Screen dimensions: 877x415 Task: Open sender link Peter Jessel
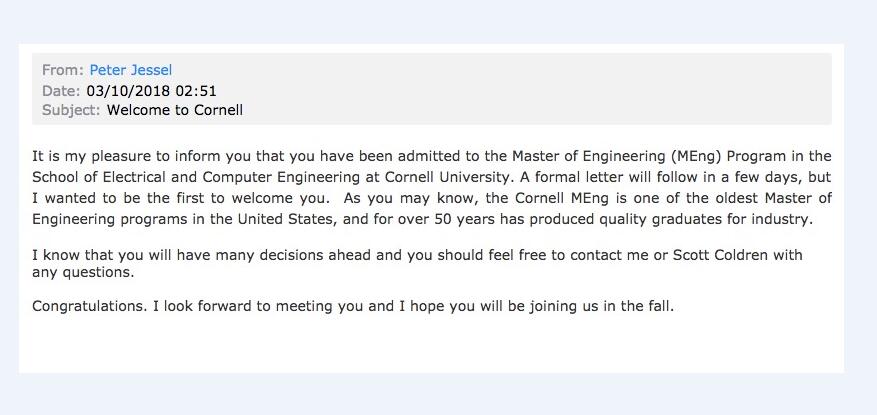coord(131,70)
